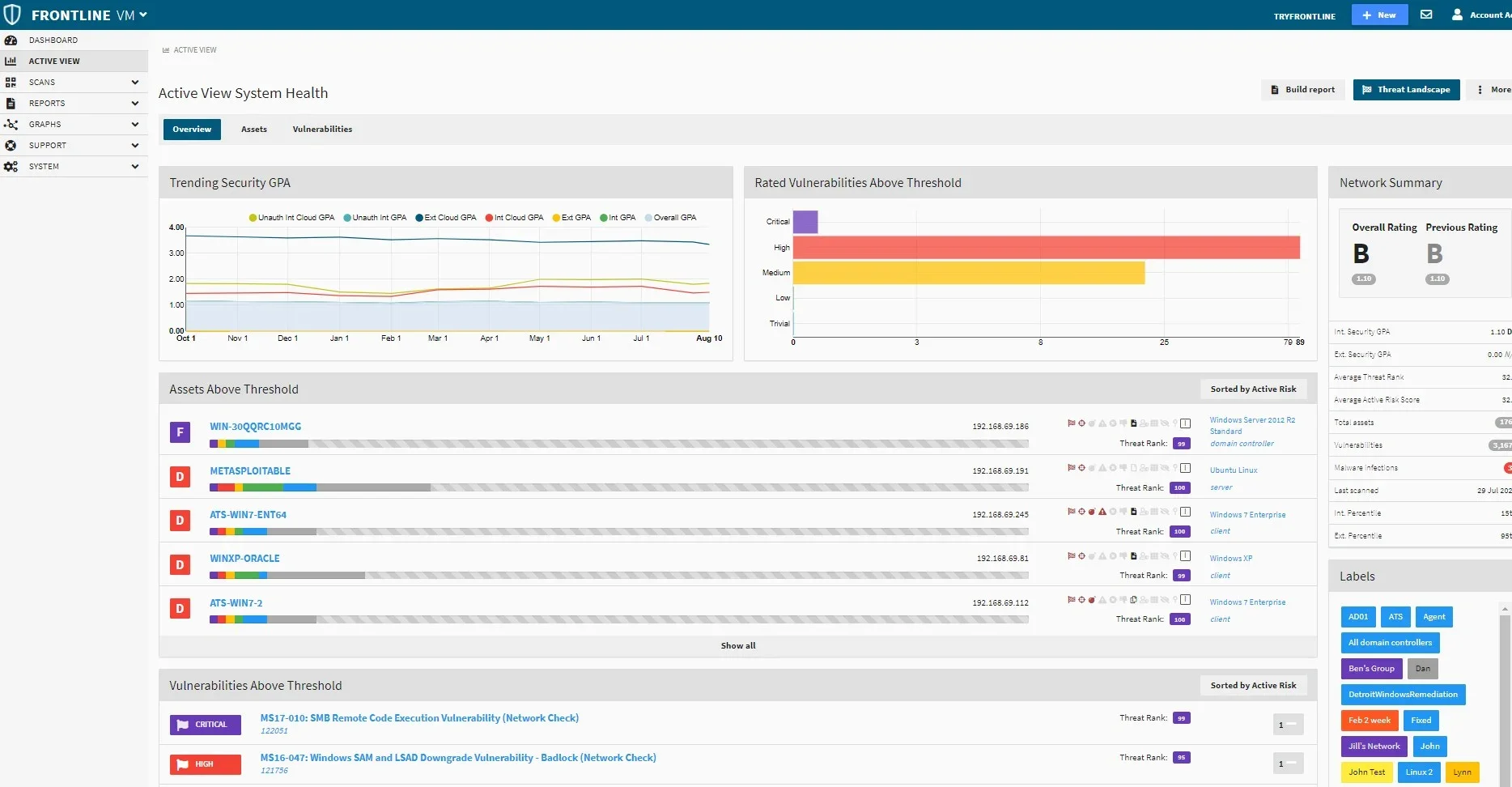Toggle the info box on the WINXP-ORACLE row

click(x=1184, y=556)
